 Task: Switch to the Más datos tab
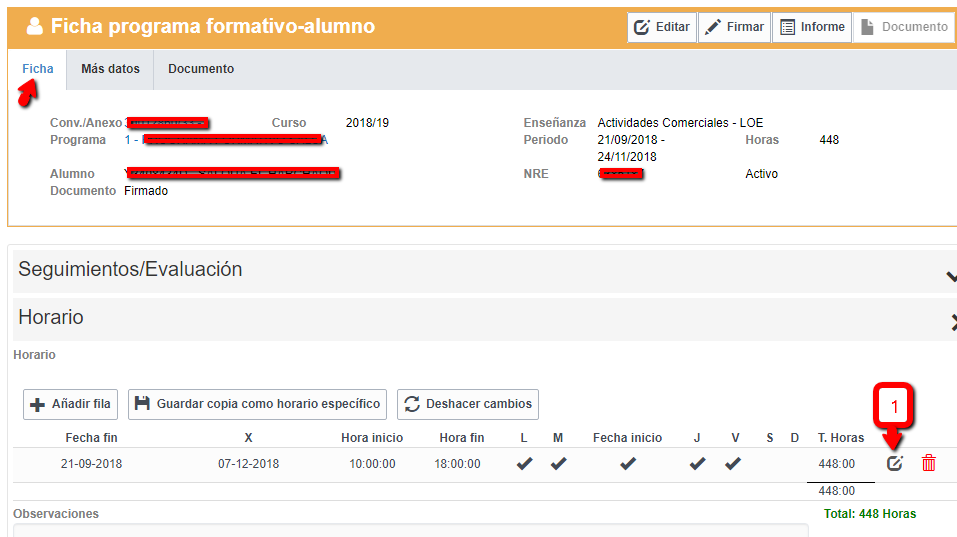click(x=110, y=69)
